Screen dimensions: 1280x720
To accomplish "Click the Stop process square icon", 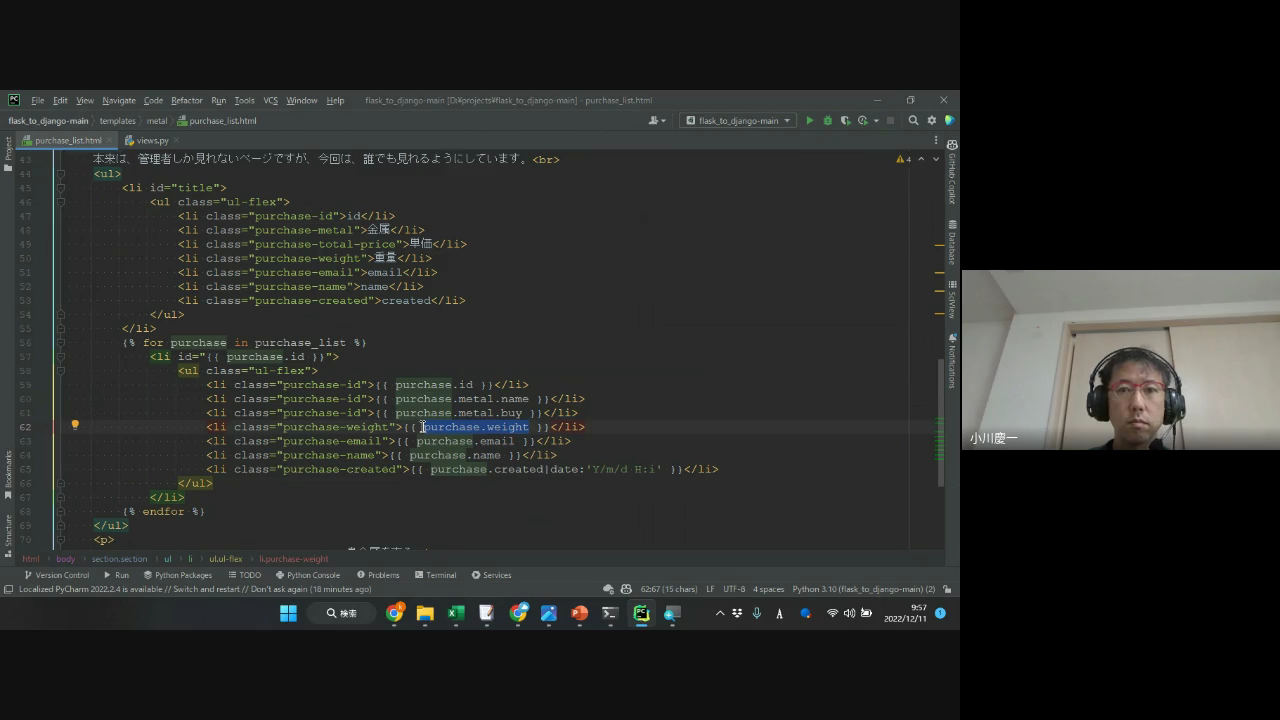I will (x=890, y=121).
